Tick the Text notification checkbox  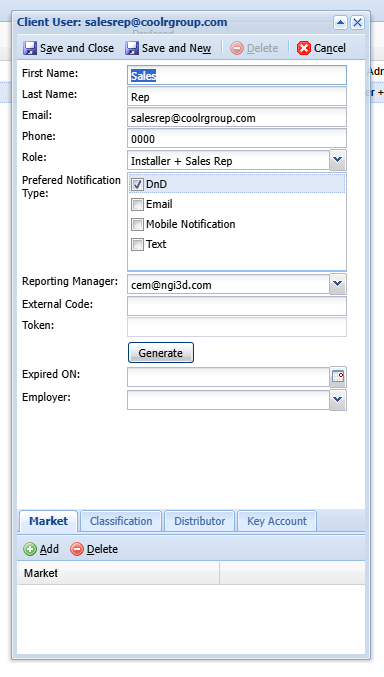(137, 244)
